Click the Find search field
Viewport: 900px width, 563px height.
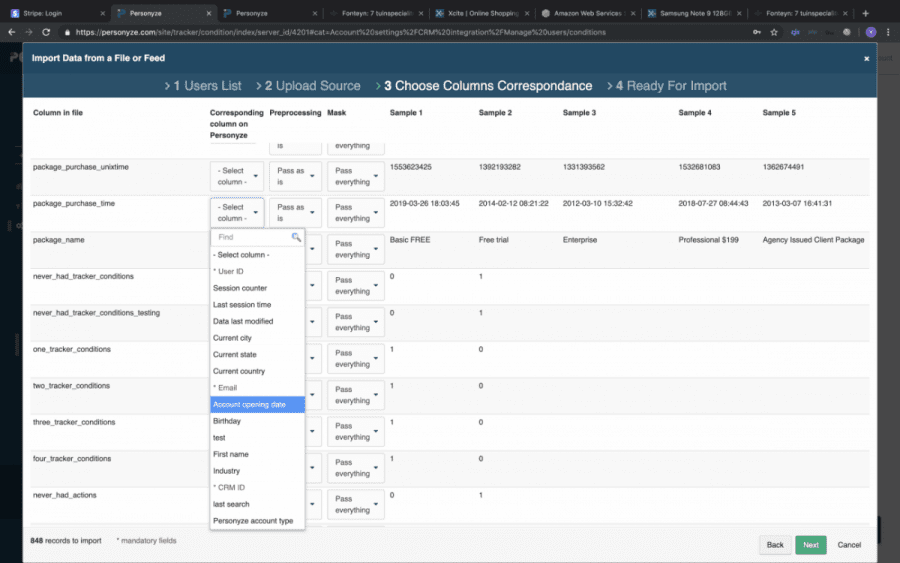point(251,238)
